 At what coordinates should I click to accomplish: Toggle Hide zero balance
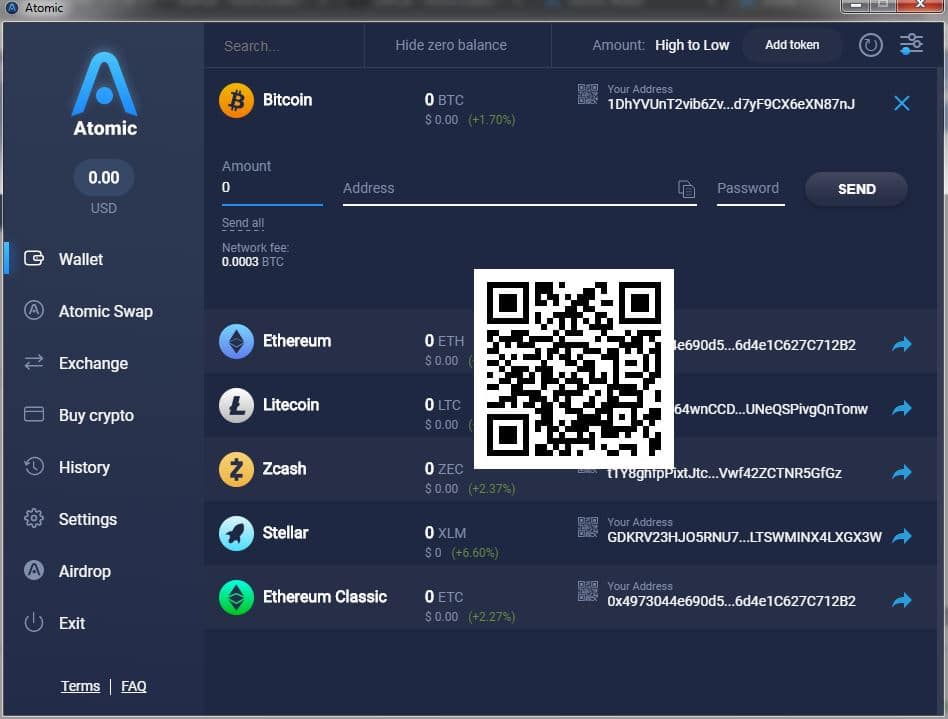pos(451,45)
